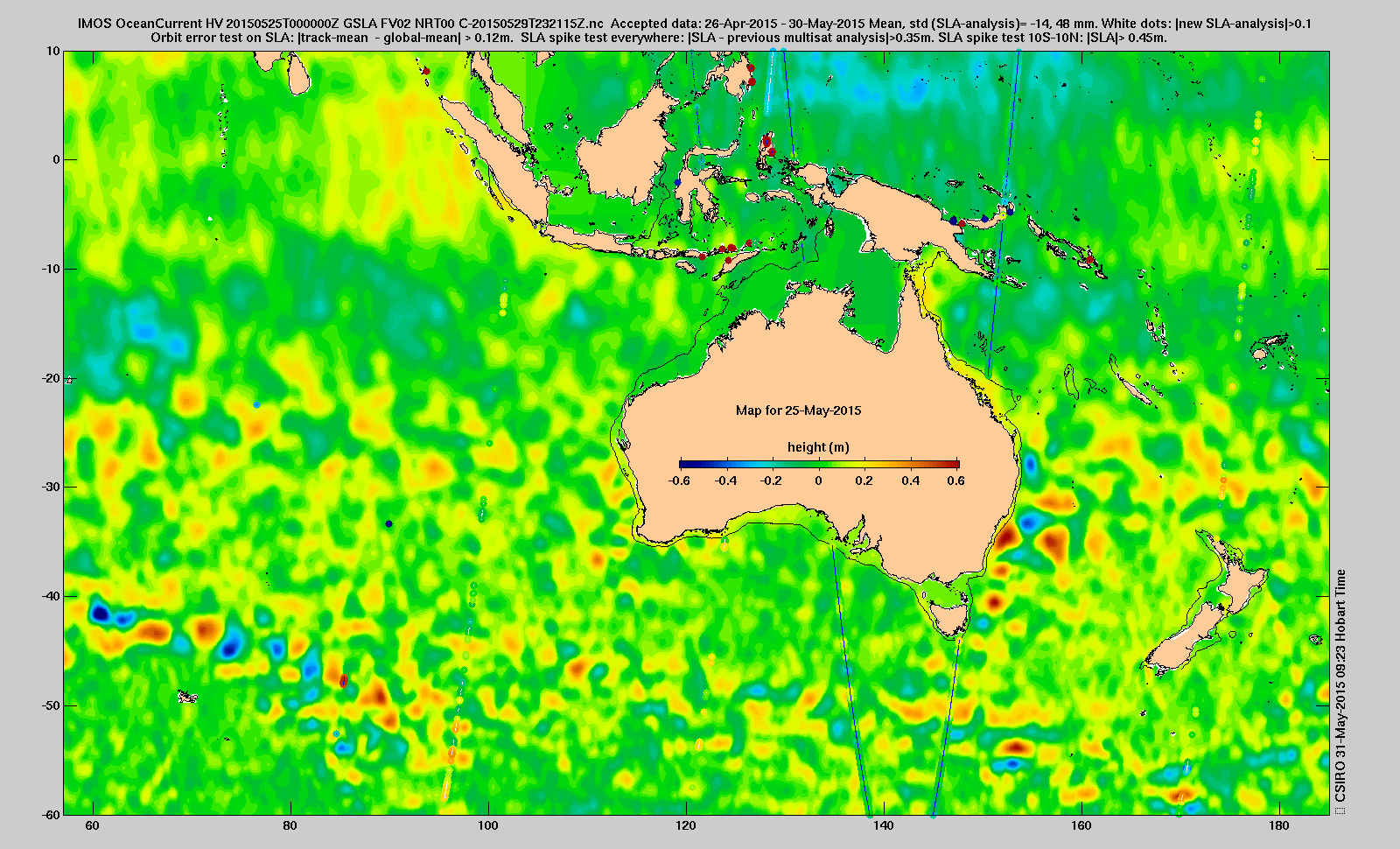Click longitude axis label '140'
The width and height of the screenshot is (1400, 849).
coord(883,825)
